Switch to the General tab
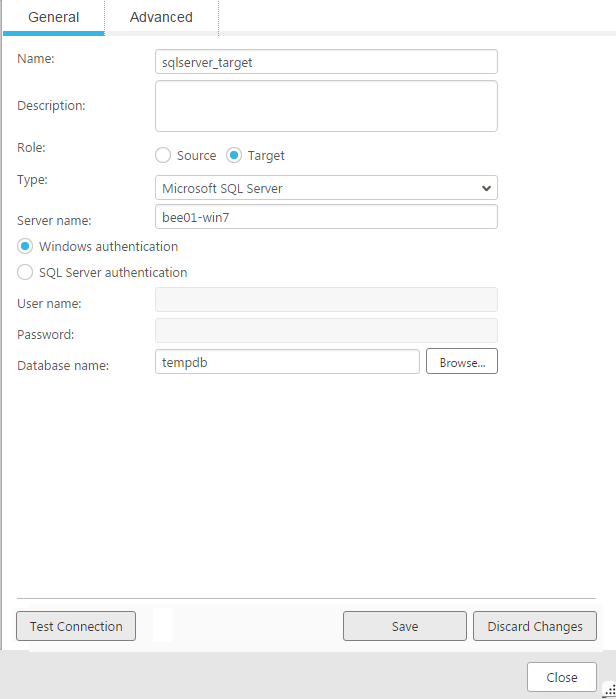 pos(53,17)
